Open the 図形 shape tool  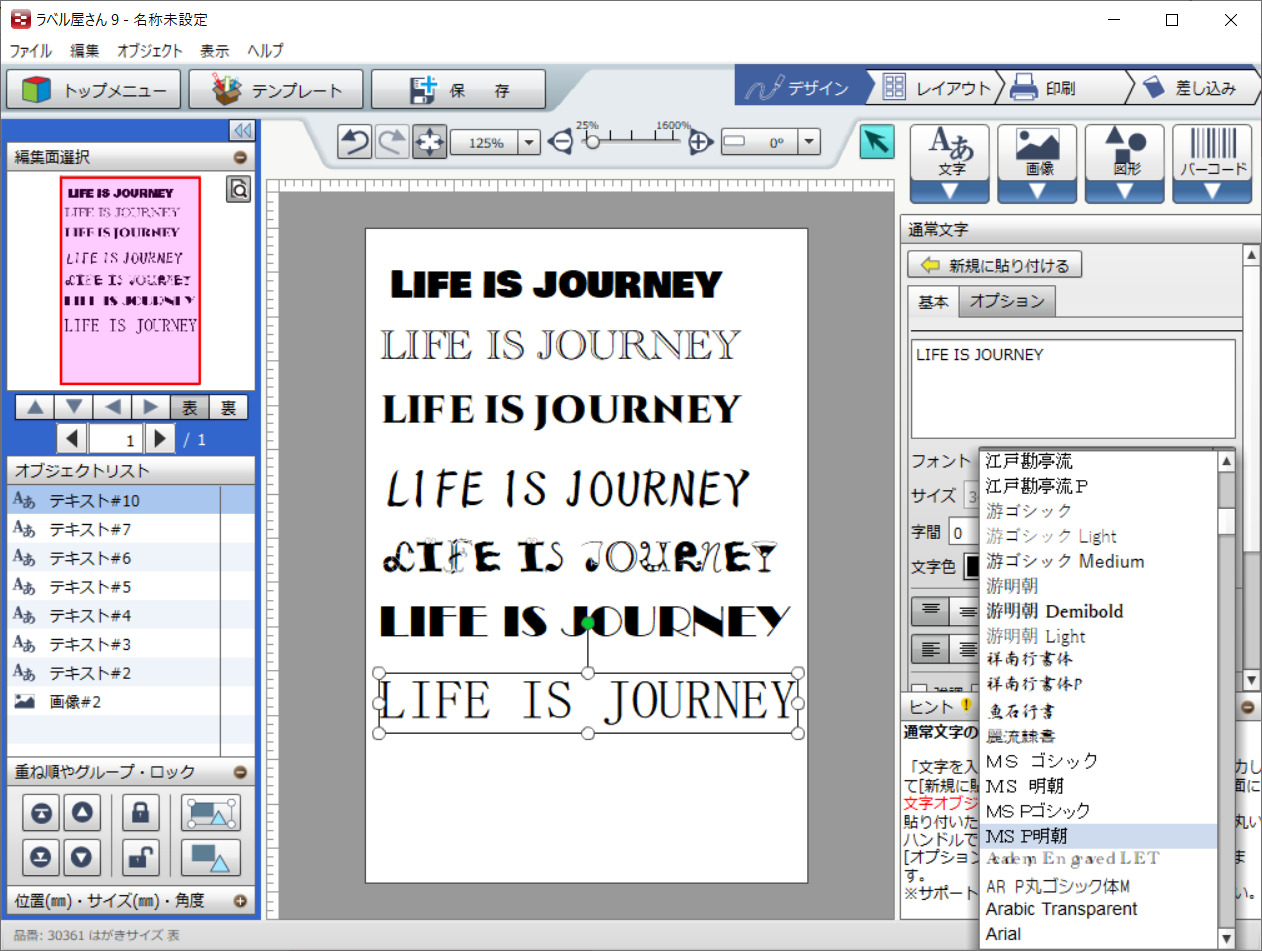[x=1125, y=165]
